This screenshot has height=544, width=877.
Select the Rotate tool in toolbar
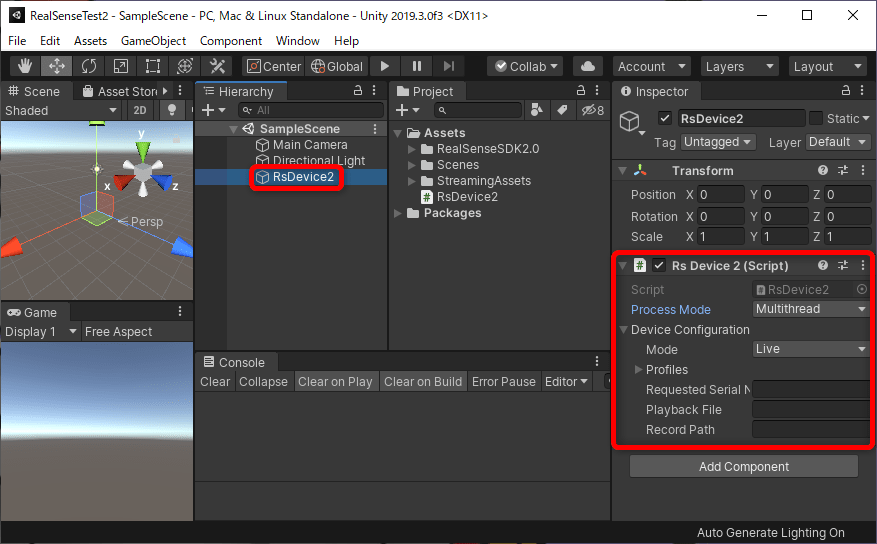click(89, 67)
